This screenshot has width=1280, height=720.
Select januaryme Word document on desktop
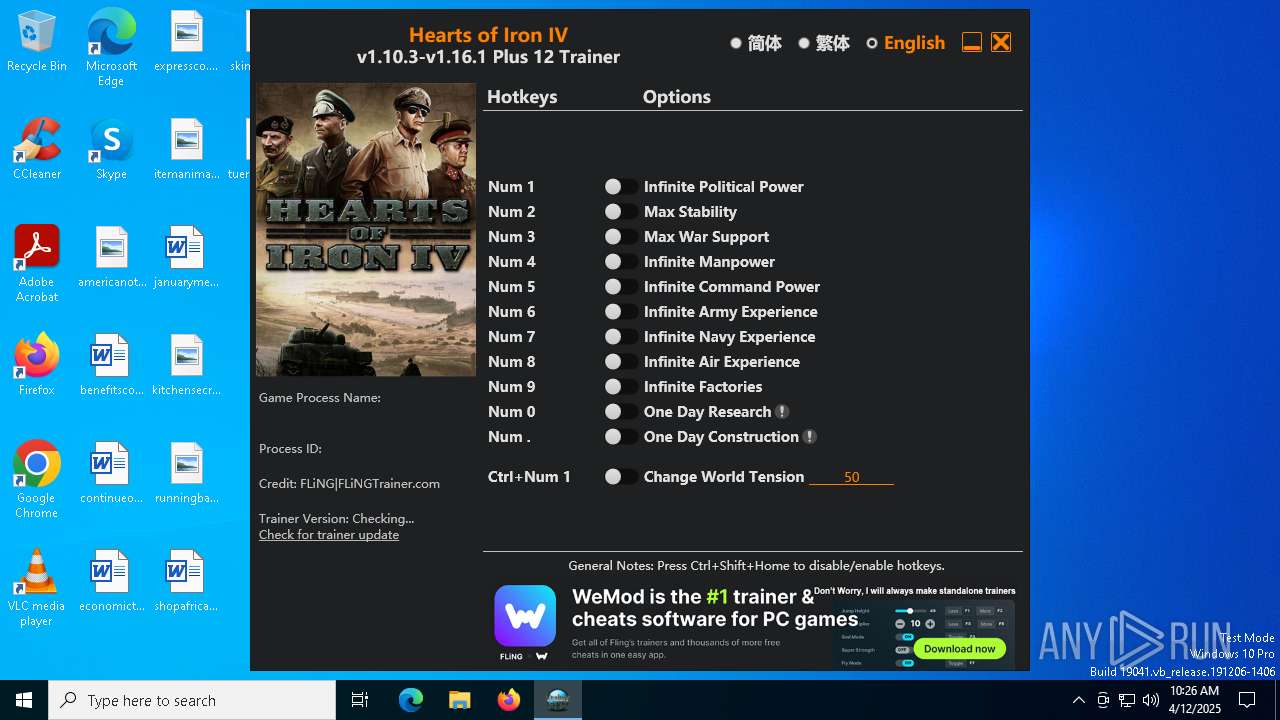(186, 258)
